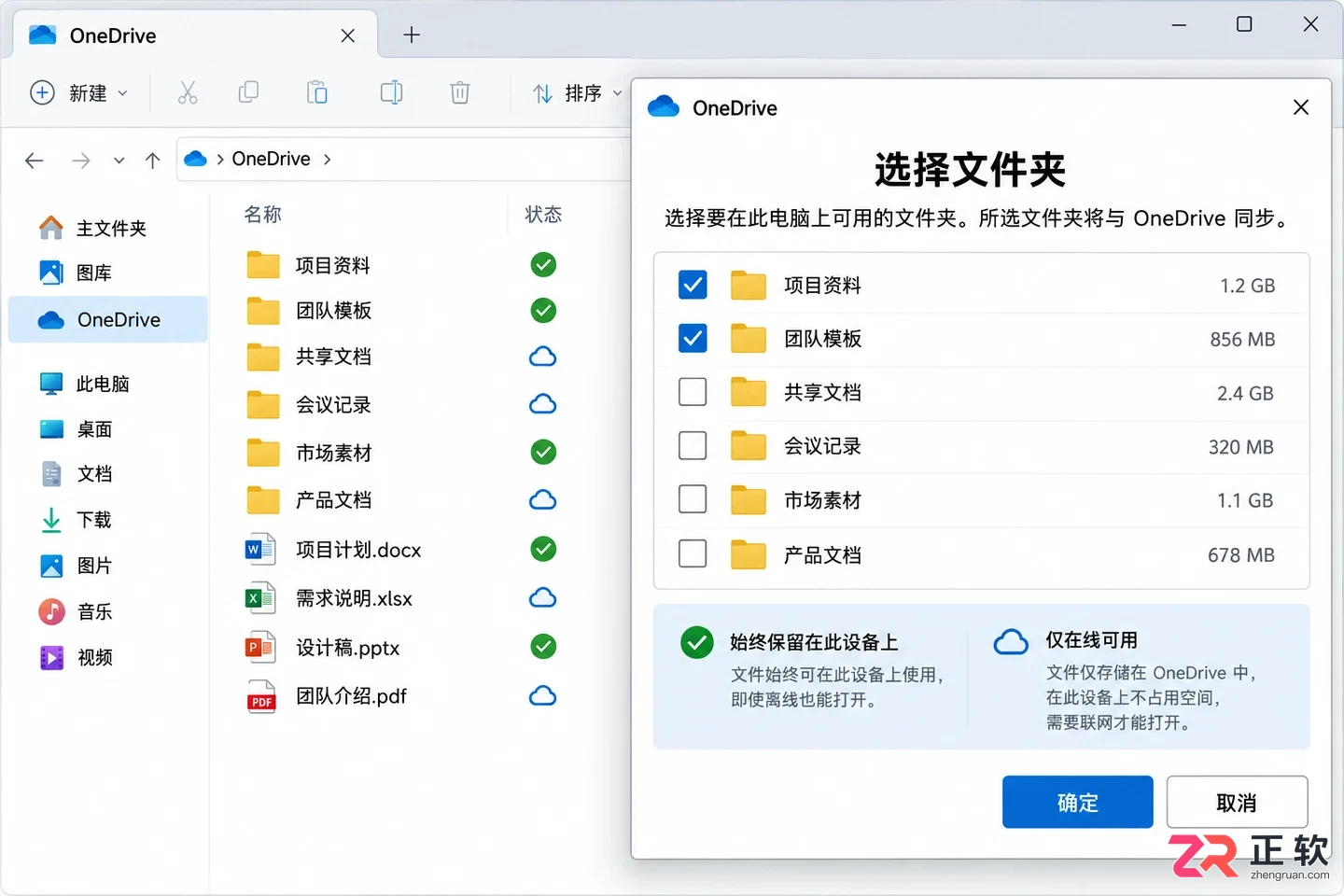The width and height of the screenshot is (1344, 896).
Task: Uncheck 团队模板 checkbox in the dialog
Action: click(693, 338)
